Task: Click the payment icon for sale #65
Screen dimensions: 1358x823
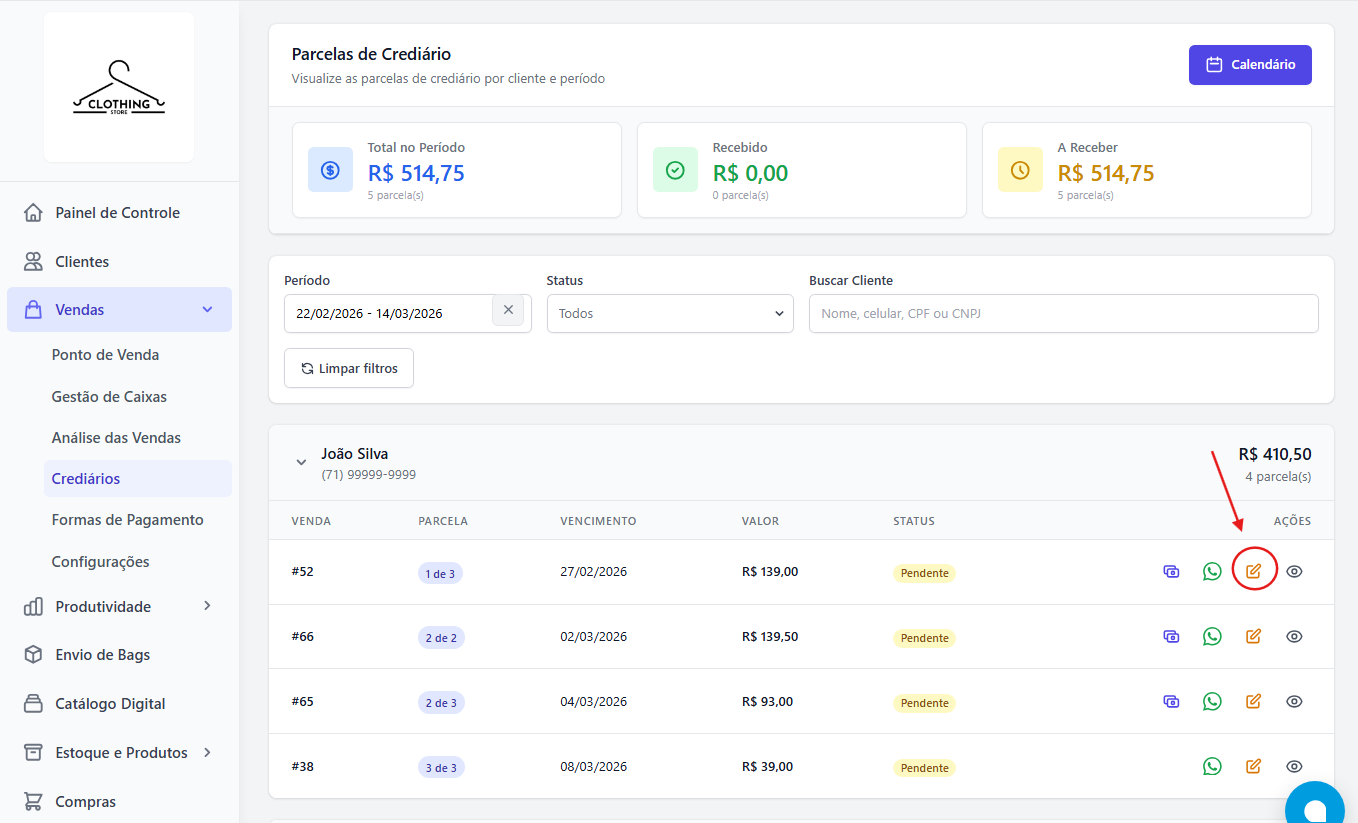Action: (1171, 702)
